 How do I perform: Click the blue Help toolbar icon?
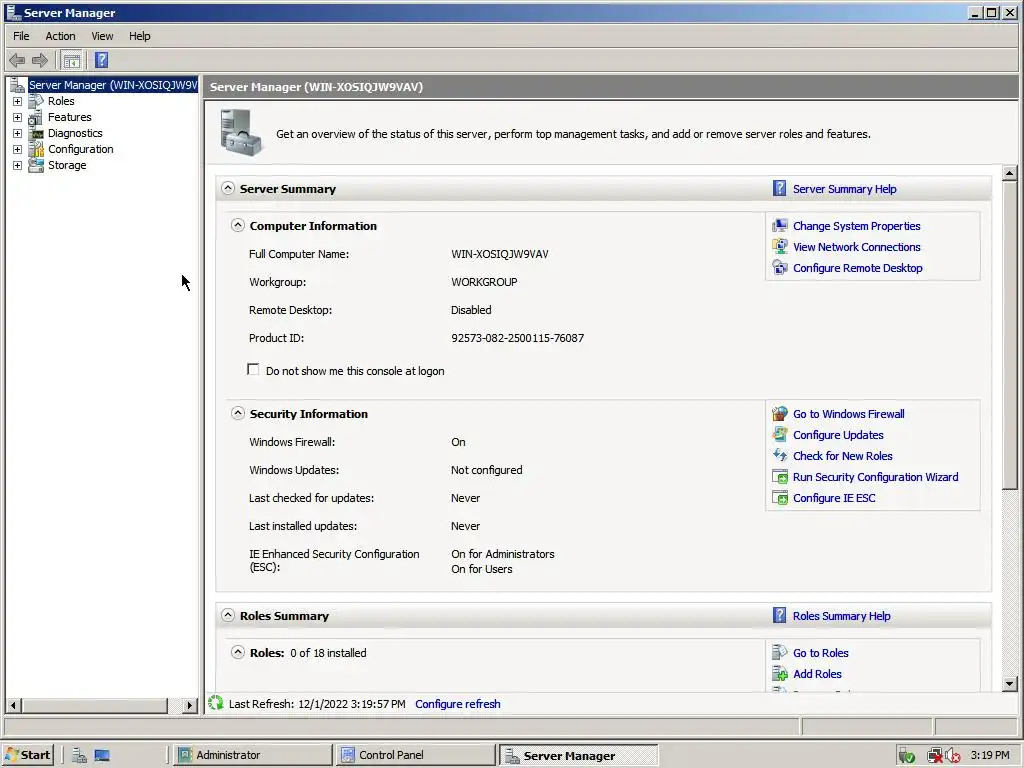point(101,61)
